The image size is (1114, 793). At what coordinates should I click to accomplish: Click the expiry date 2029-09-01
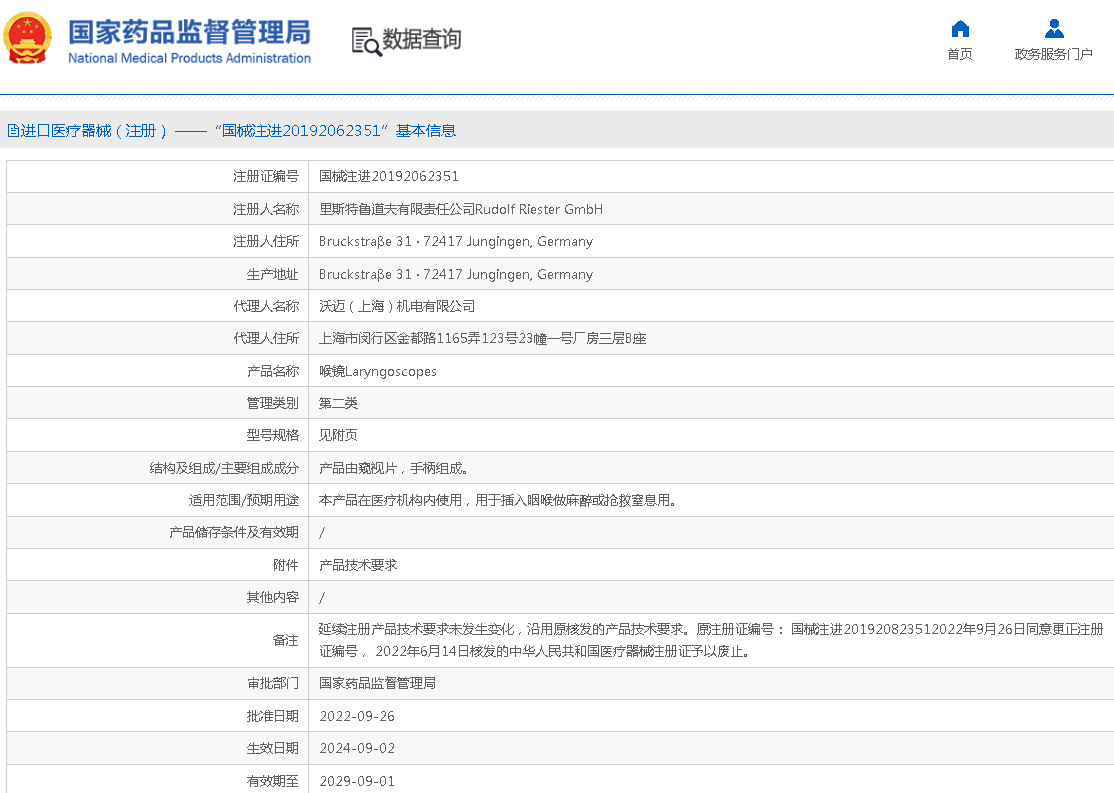357,781
